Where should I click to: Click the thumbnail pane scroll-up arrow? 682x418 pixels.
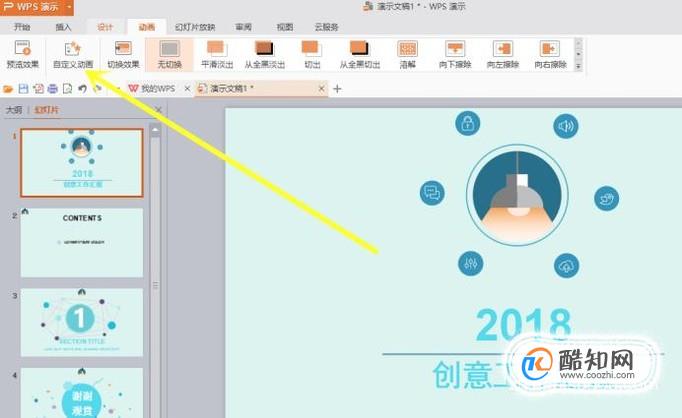tap(155, 130)
